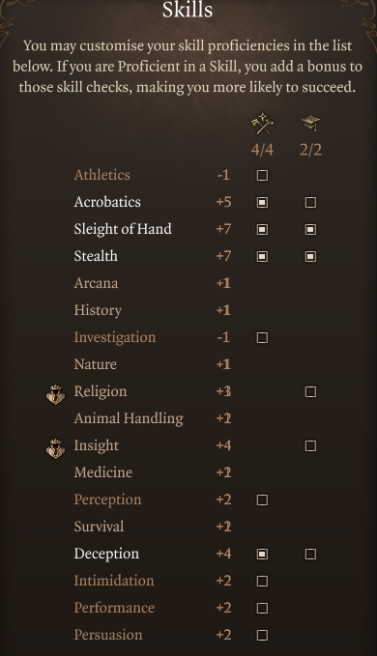Enable expertise for Acrobatics
377x656 pixels.
[310, 202]
